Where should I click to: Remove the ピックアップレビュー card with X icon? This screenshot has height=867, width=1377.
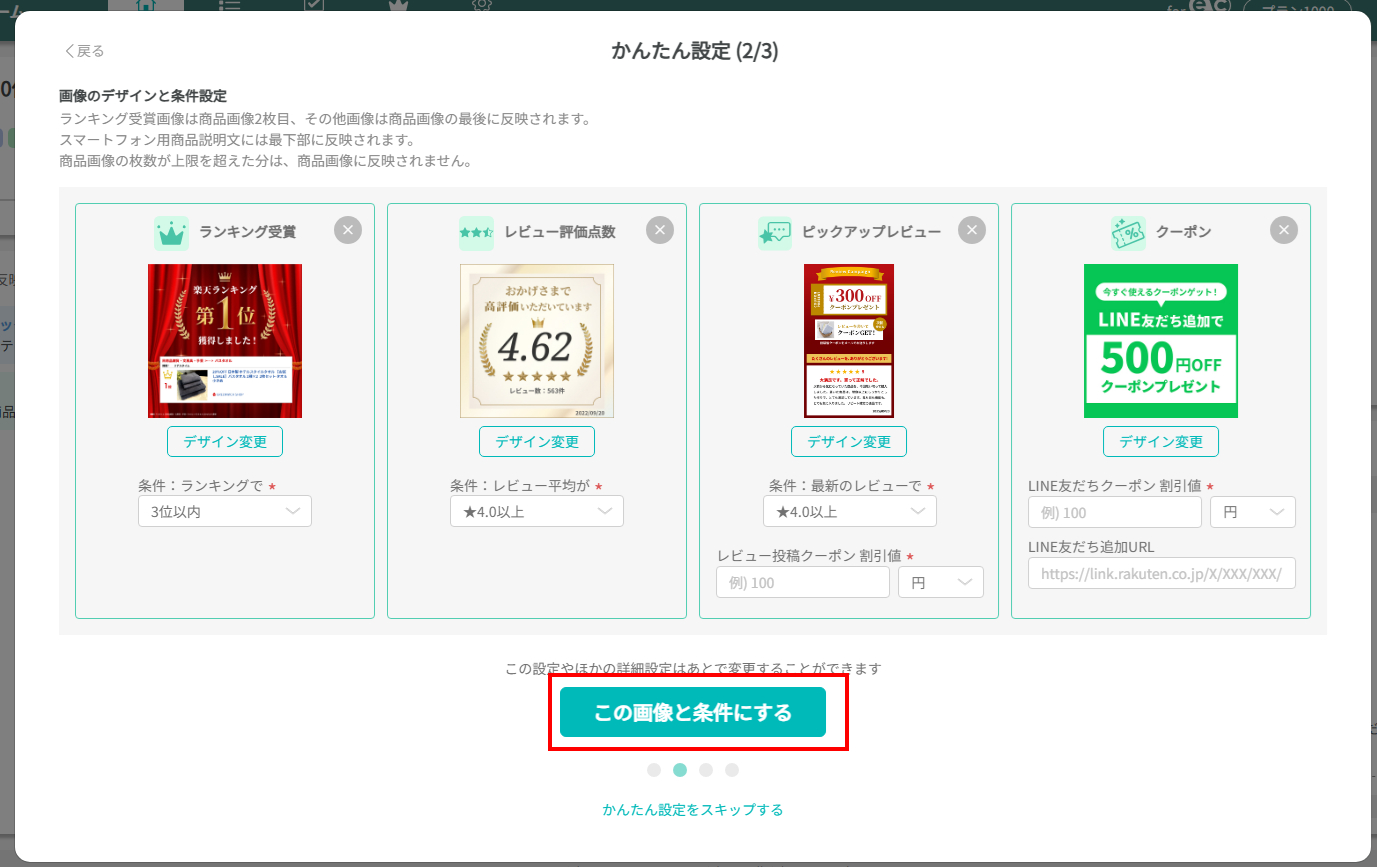coord(971,231)
